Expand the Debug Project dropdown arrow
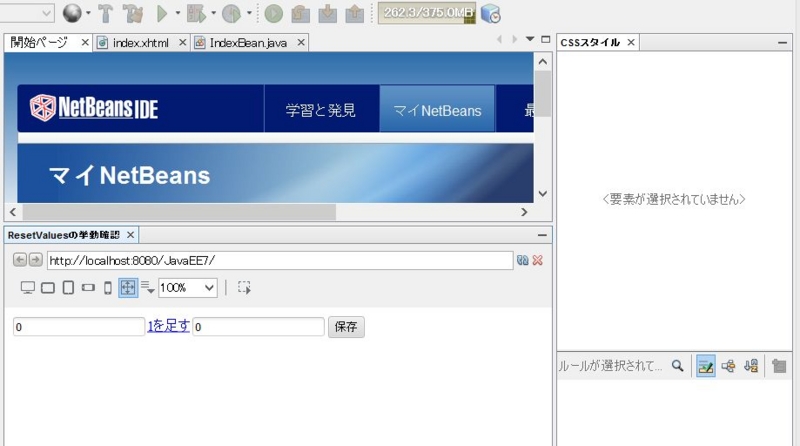Viewport: 800px width, 446px height. pyautogui.click(x=213, y=13)
